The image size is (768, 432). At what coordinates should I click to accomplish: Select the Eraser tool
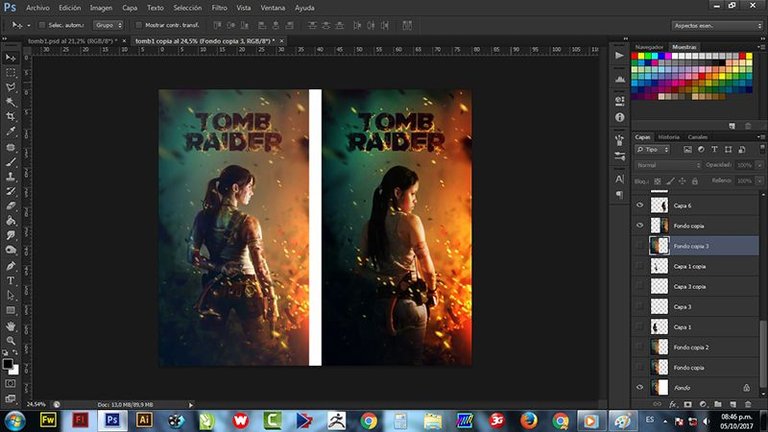point(10,206)
